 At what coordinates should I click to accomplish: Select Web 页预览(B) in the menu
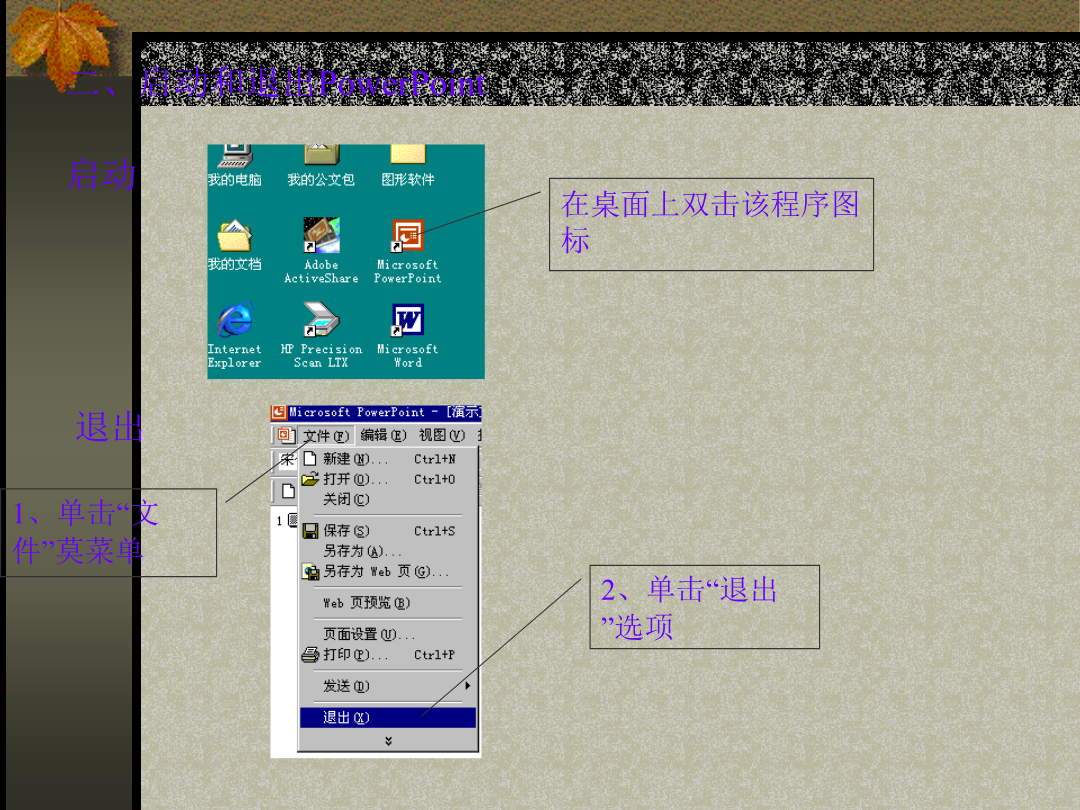click(x=388, y=603)
